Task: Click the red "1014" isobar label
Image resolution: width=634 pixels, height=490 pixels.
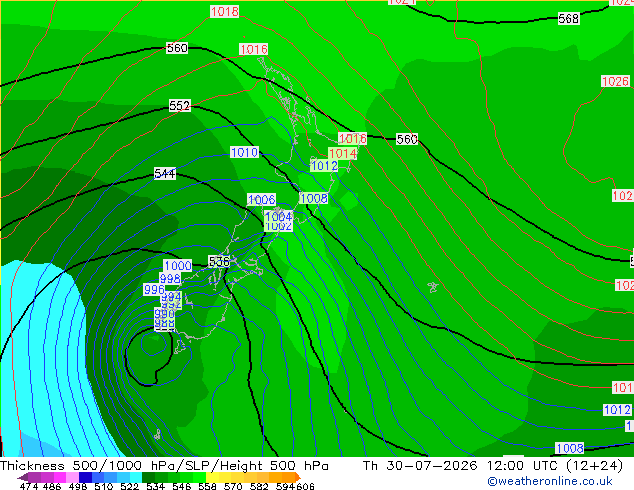Action: [x=342, y=154]
